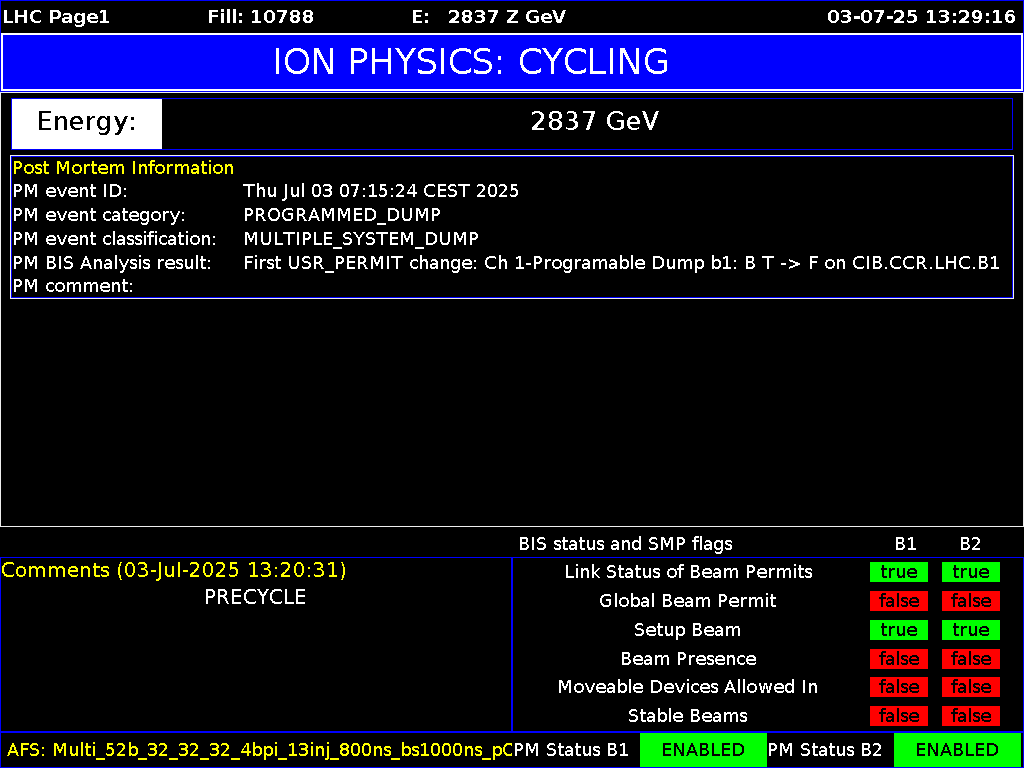Click the Stable Beams label

pos(688,716)
